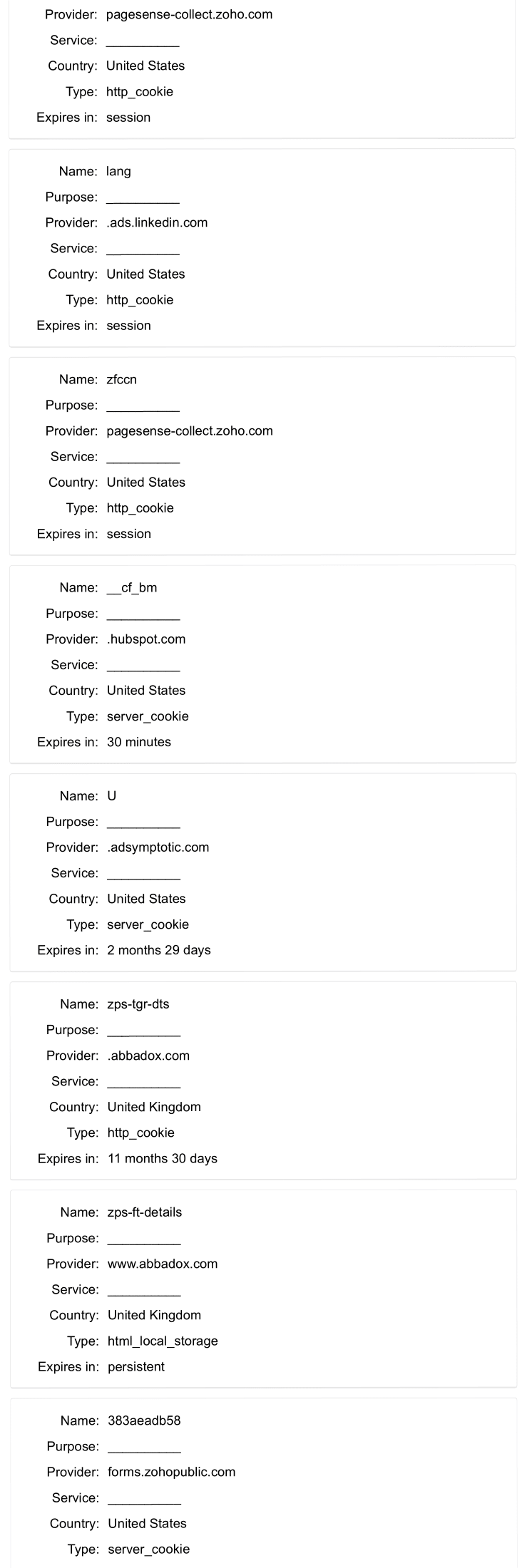Click the 383aeadb58 cookie name

click(144, 1420)
